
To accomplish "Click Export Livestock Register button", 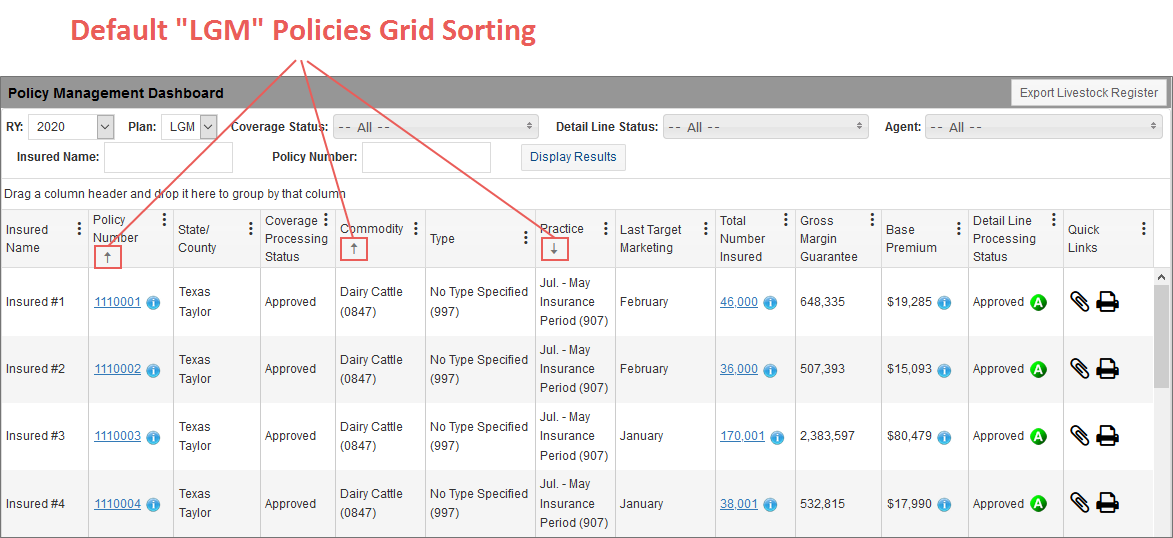I will [x=1089, y=93].
